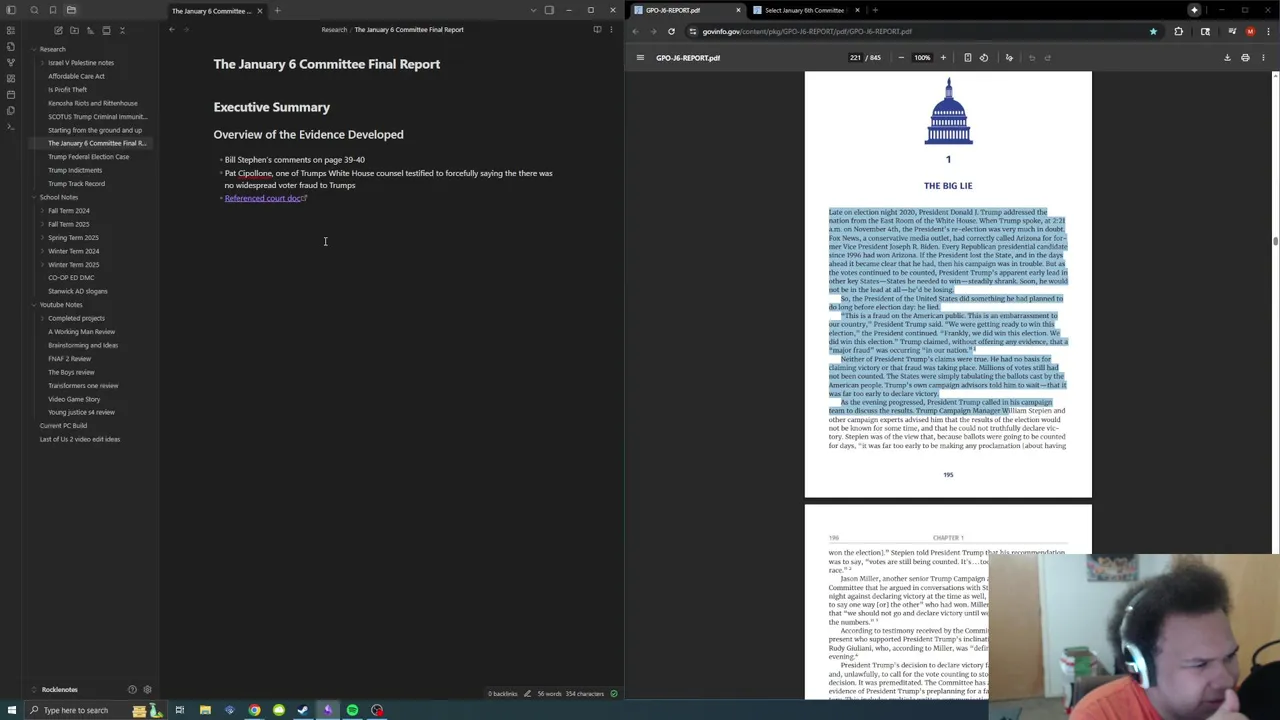Viewport: 1280px width, 720px height.
Task: Open Kenosha Riots and Rittenhouse note
Action: point(93,103)
